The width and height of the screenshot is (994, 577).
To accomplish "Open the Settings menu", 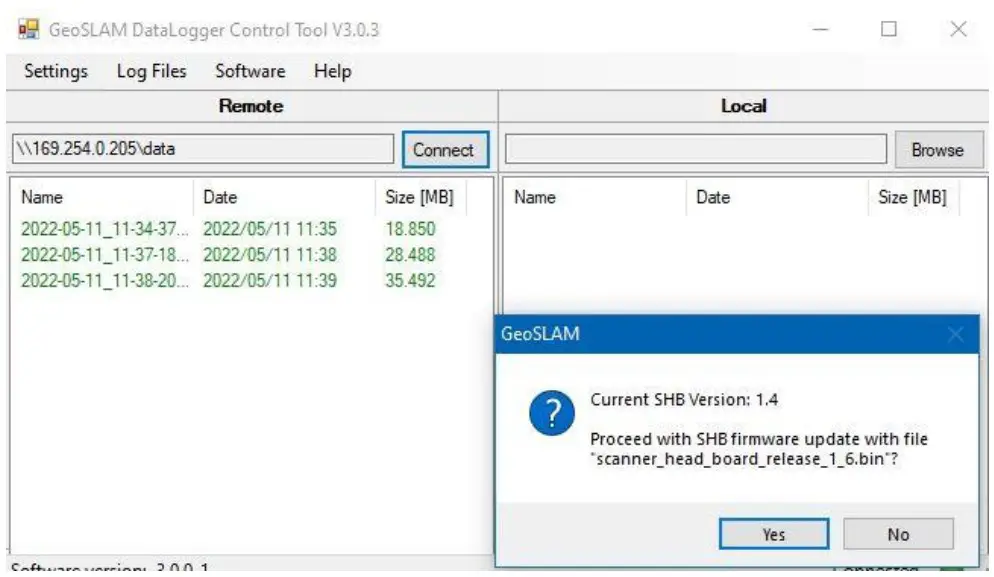I will pyautogui.click(x=56, y=71).
